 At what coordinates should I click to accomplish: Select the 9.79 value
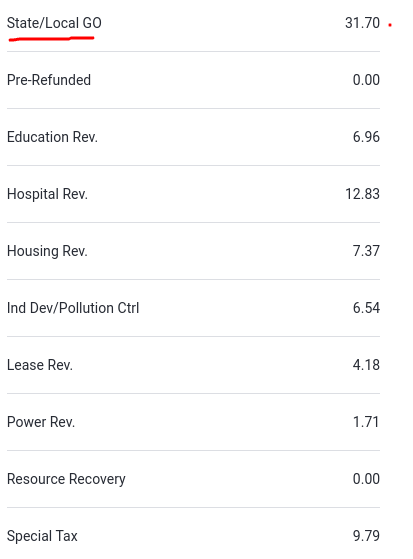point(366,536)
